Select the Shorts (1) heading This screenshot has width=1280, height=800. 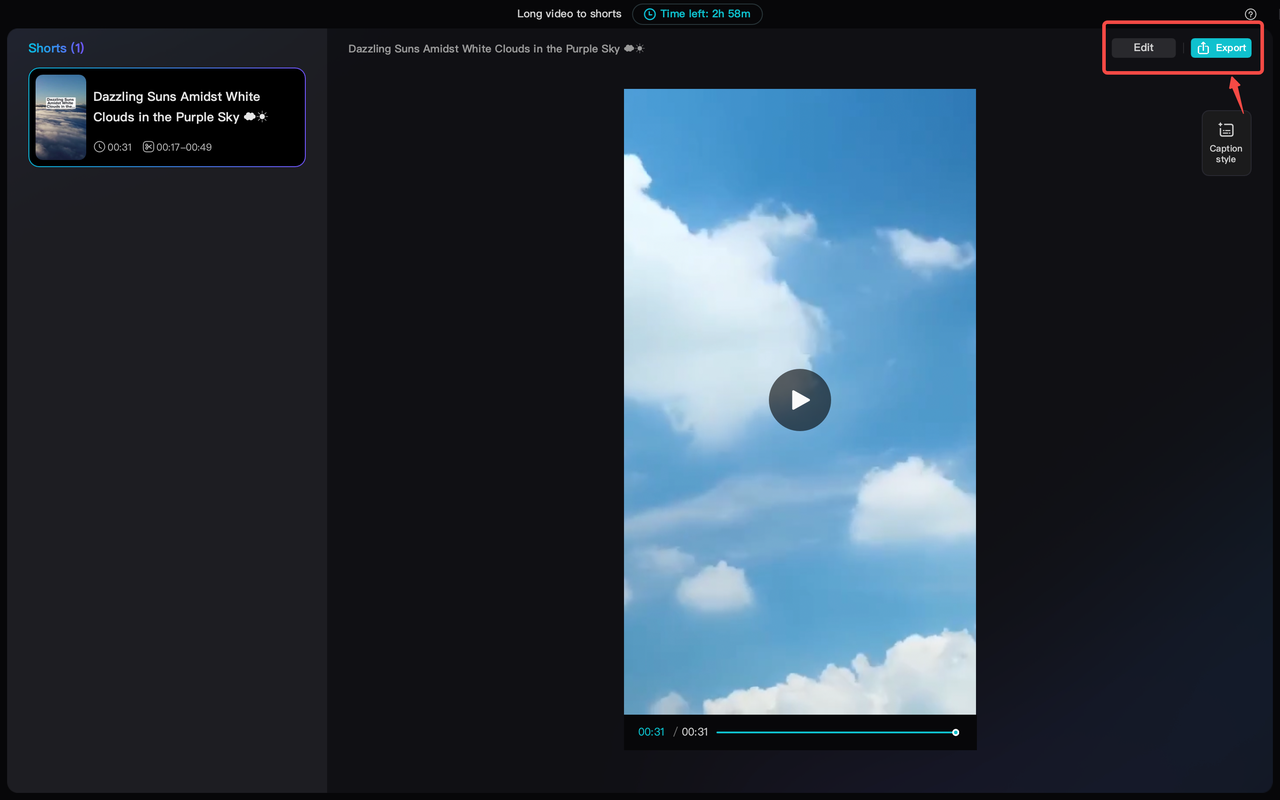56,47
